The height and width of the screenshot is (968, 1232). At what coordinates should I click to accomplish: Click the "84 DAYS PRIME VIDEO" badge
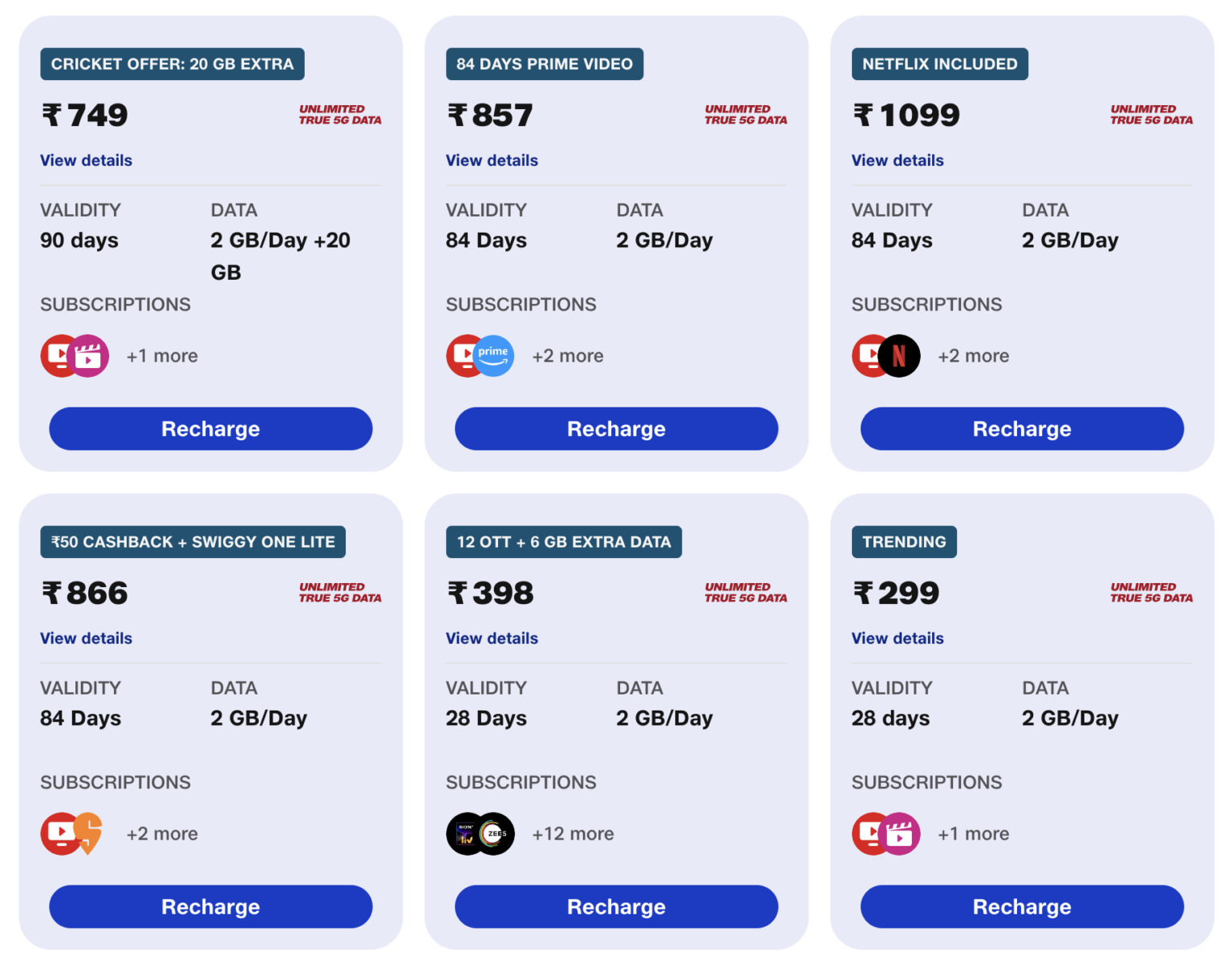click(544, 63)
